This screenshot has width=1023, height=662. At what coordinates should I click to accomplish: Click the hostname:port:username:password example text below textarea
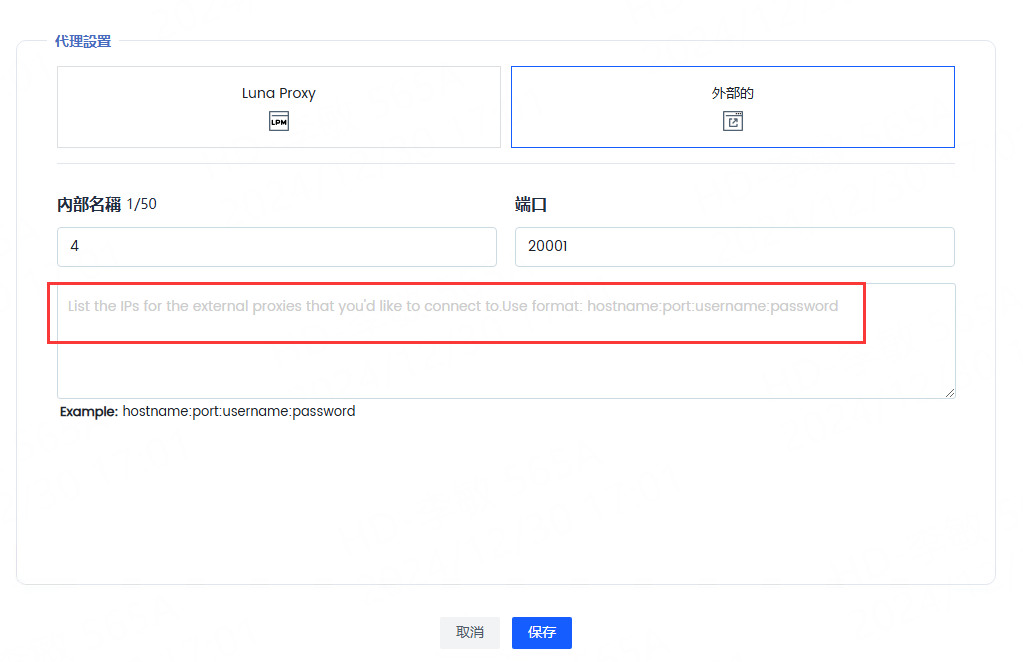pos(238,411)
